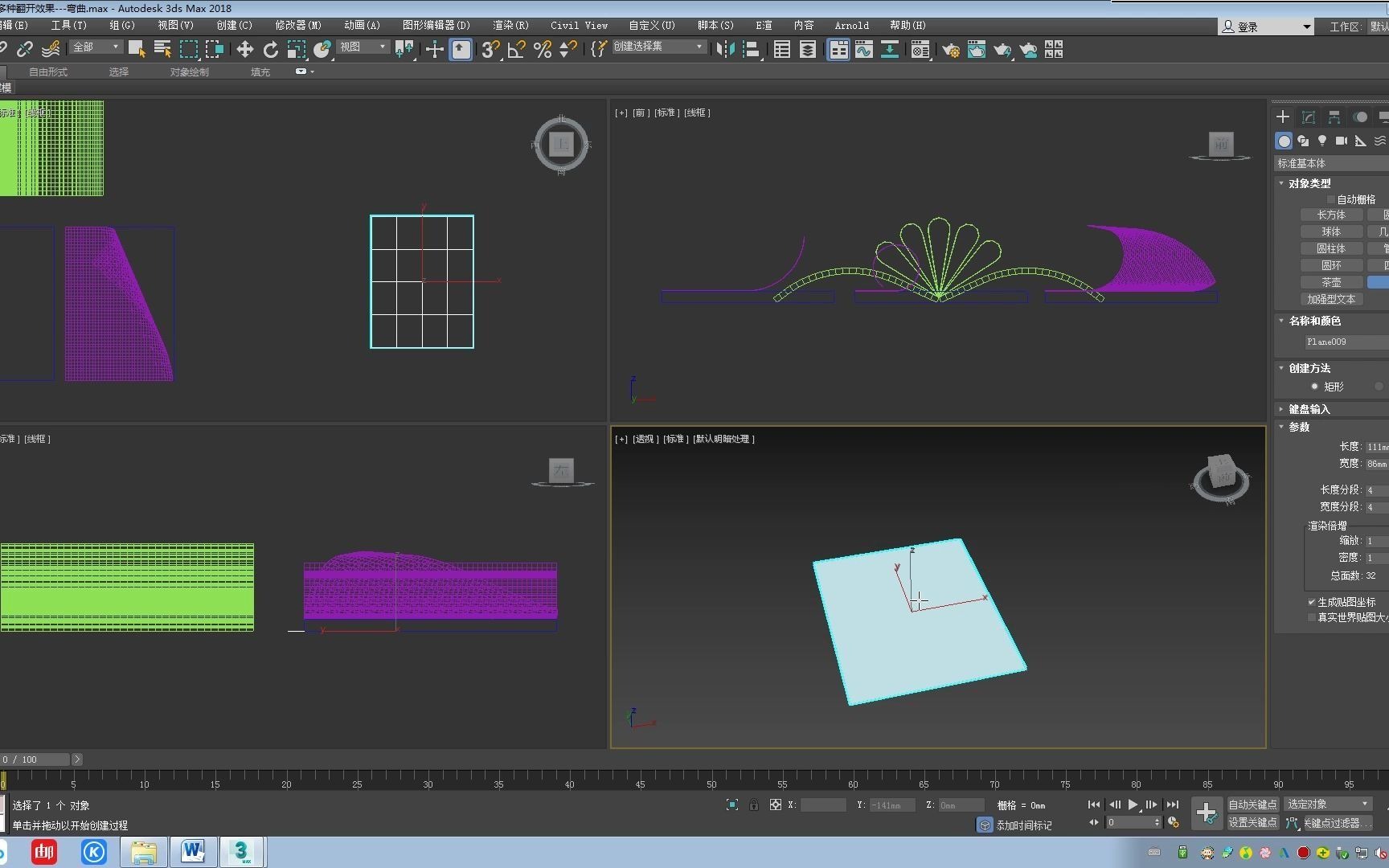The height and width of the screenshot is (868, 1389).
Task: Enable the 自动栅格 checkbox
Action: [1331, 199]
